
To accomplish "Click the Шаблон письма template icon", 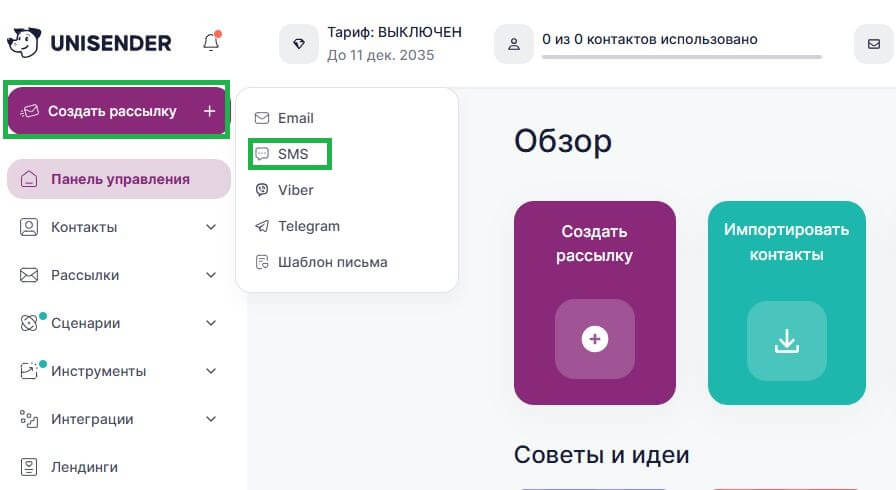I will [262, 262].
